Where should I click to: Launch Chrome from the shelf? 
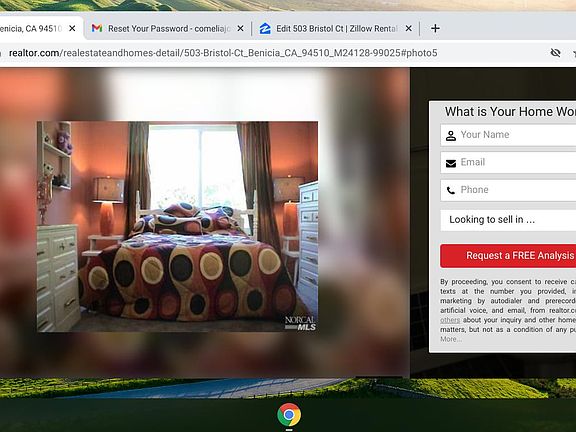pyautogui.click(x=289, y=415)
